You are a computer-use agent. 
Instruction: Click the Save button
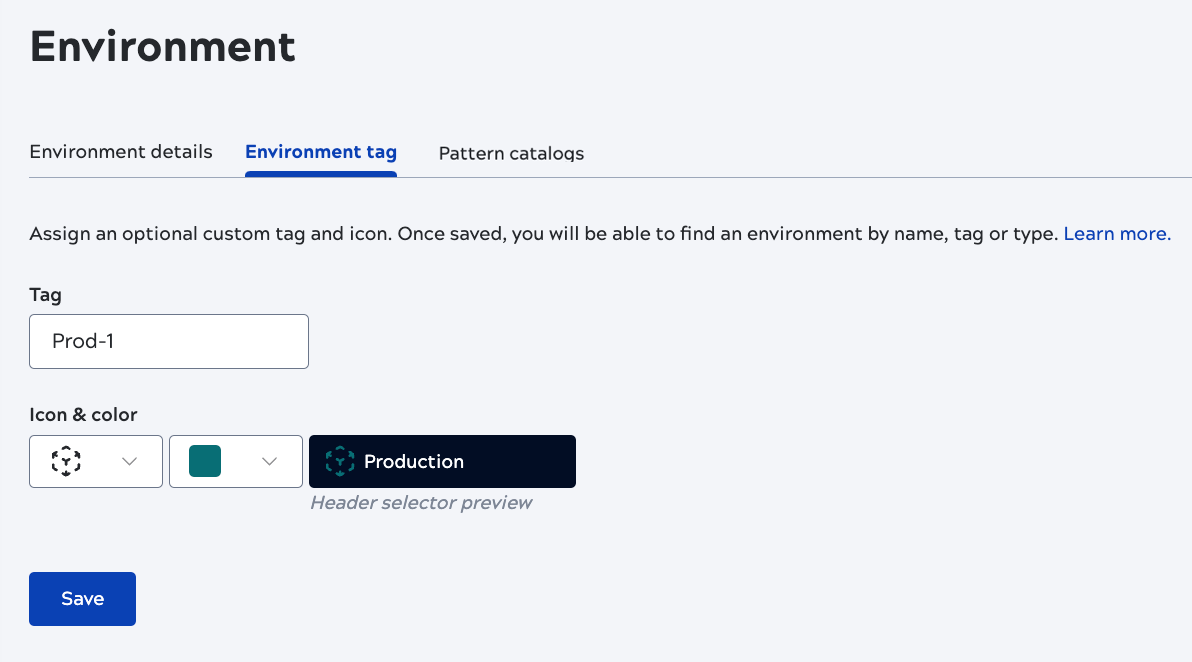point(82,598)
